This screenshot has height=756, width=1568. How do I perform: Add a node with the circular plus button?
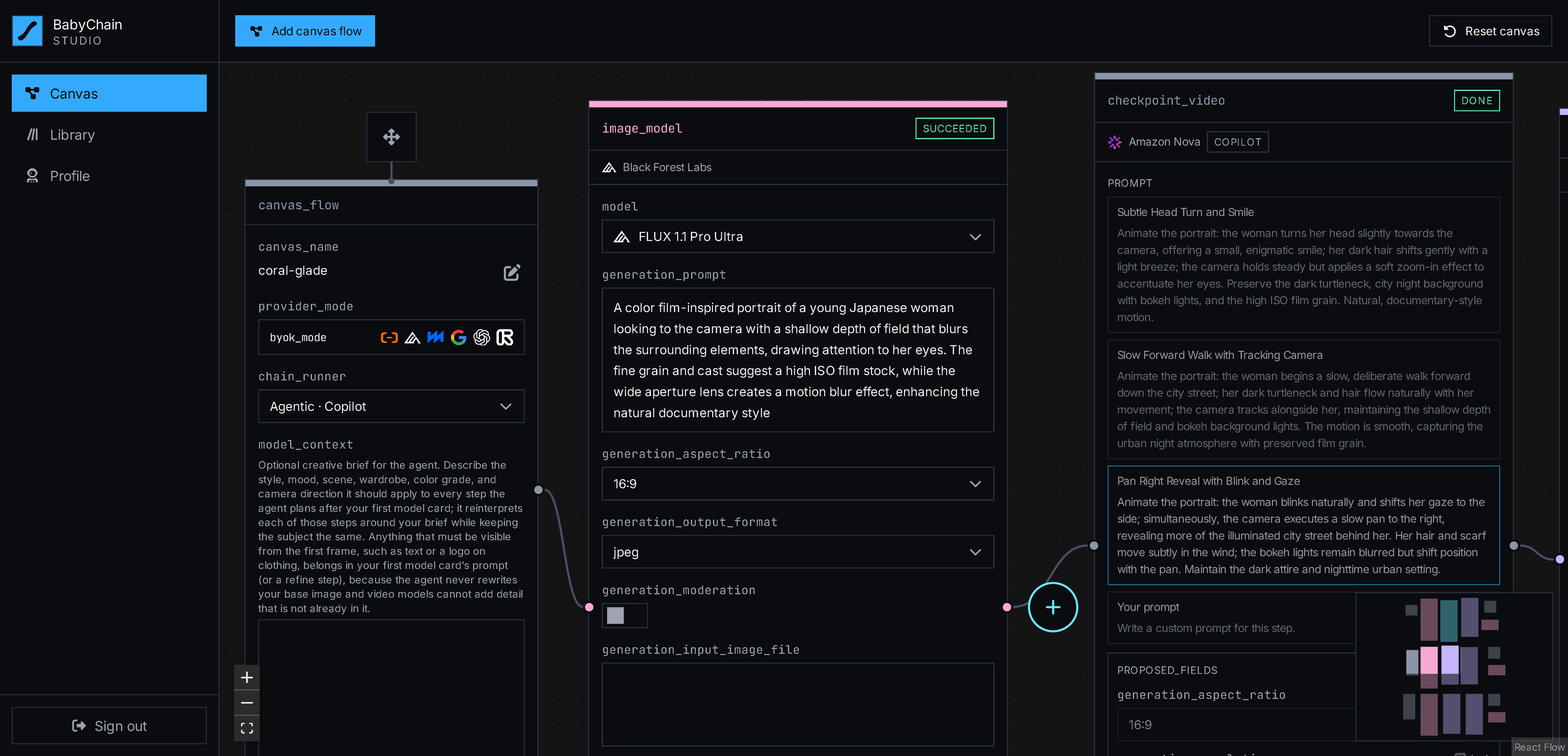click(x=1053, y=607)
